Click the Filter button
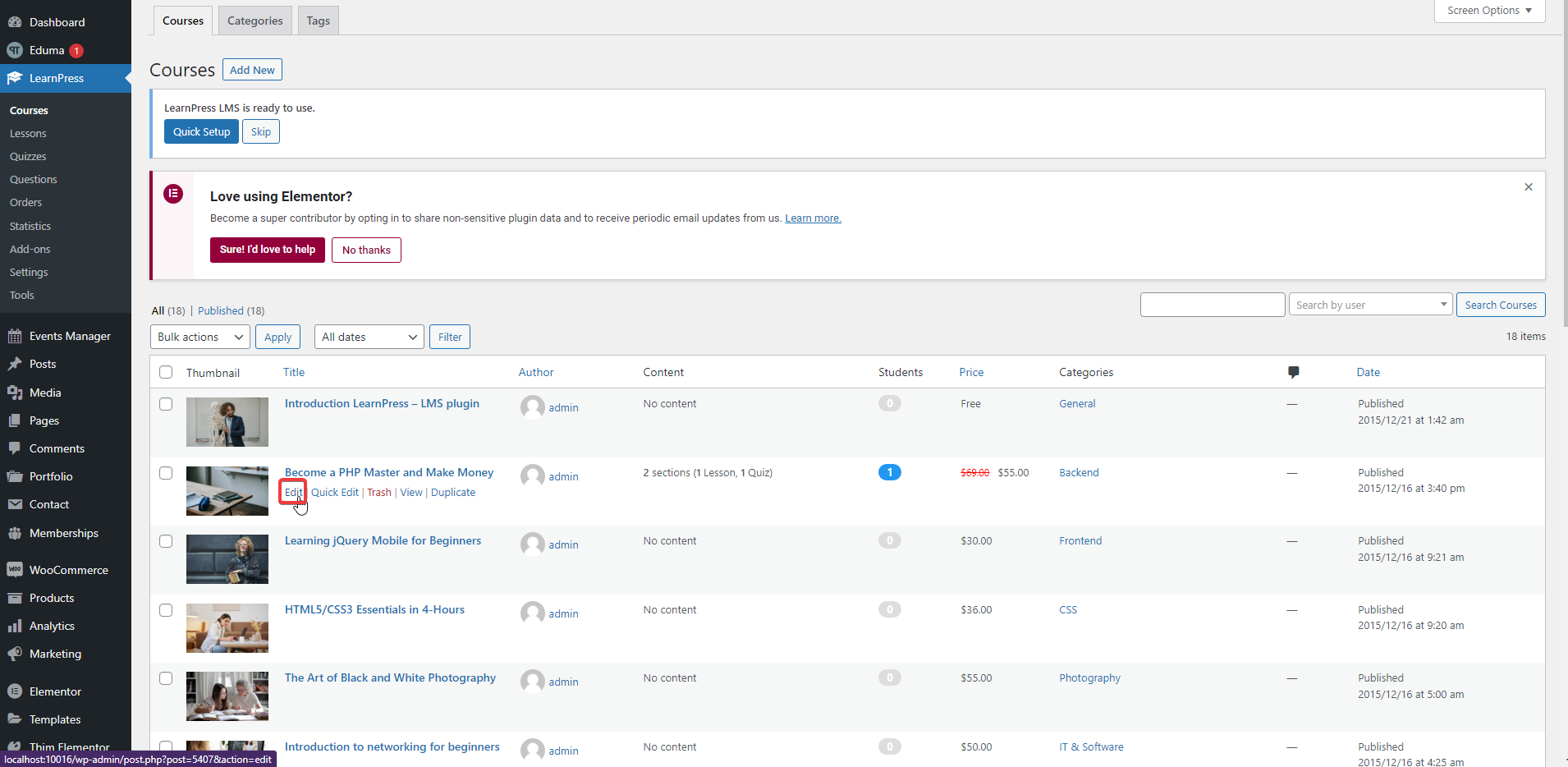1568x767 pixels. (450, 337)
